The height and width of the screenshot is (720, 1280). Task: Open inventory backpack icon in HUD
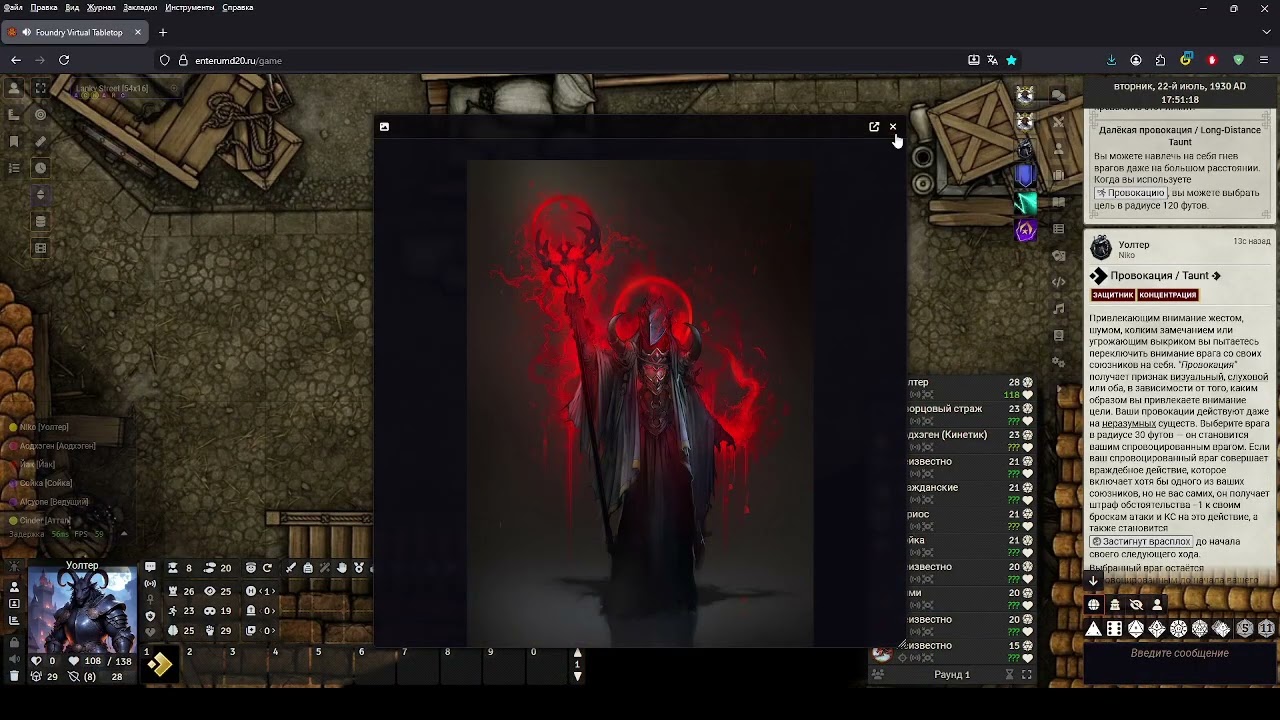click(x=308, y=568)
